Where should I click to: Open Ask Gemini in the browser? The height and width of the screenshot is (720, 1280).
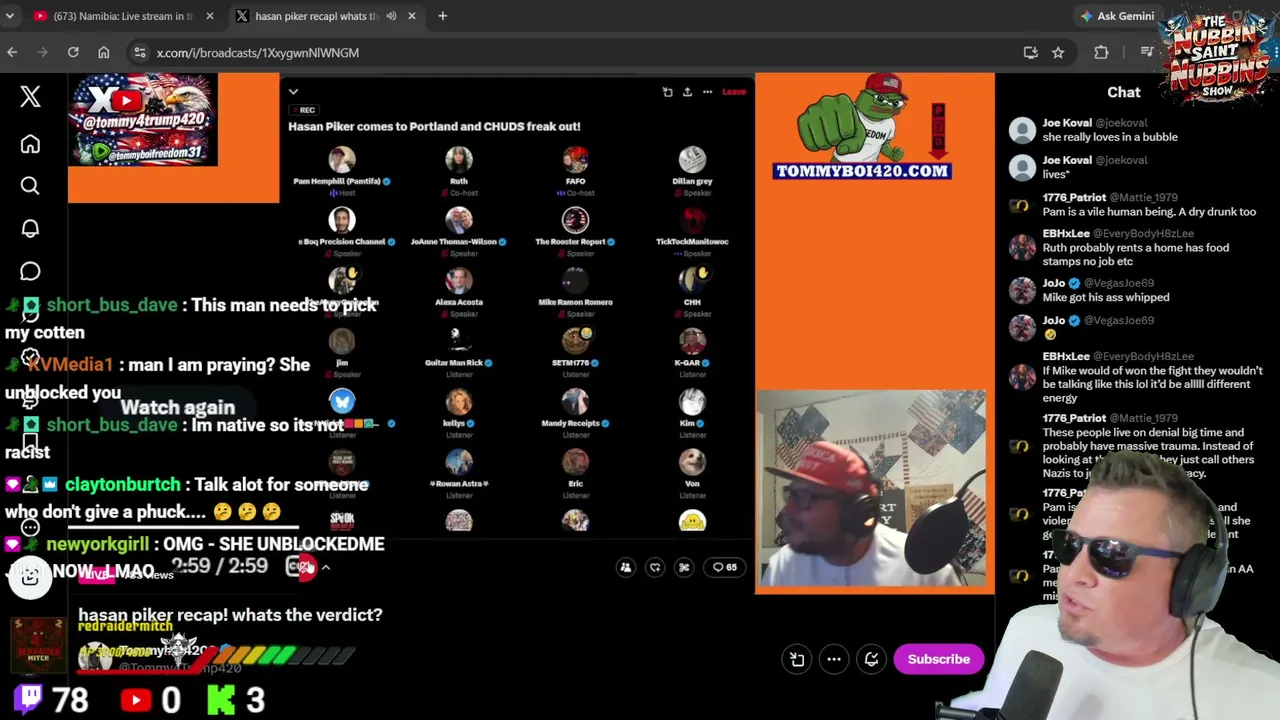1117,16
